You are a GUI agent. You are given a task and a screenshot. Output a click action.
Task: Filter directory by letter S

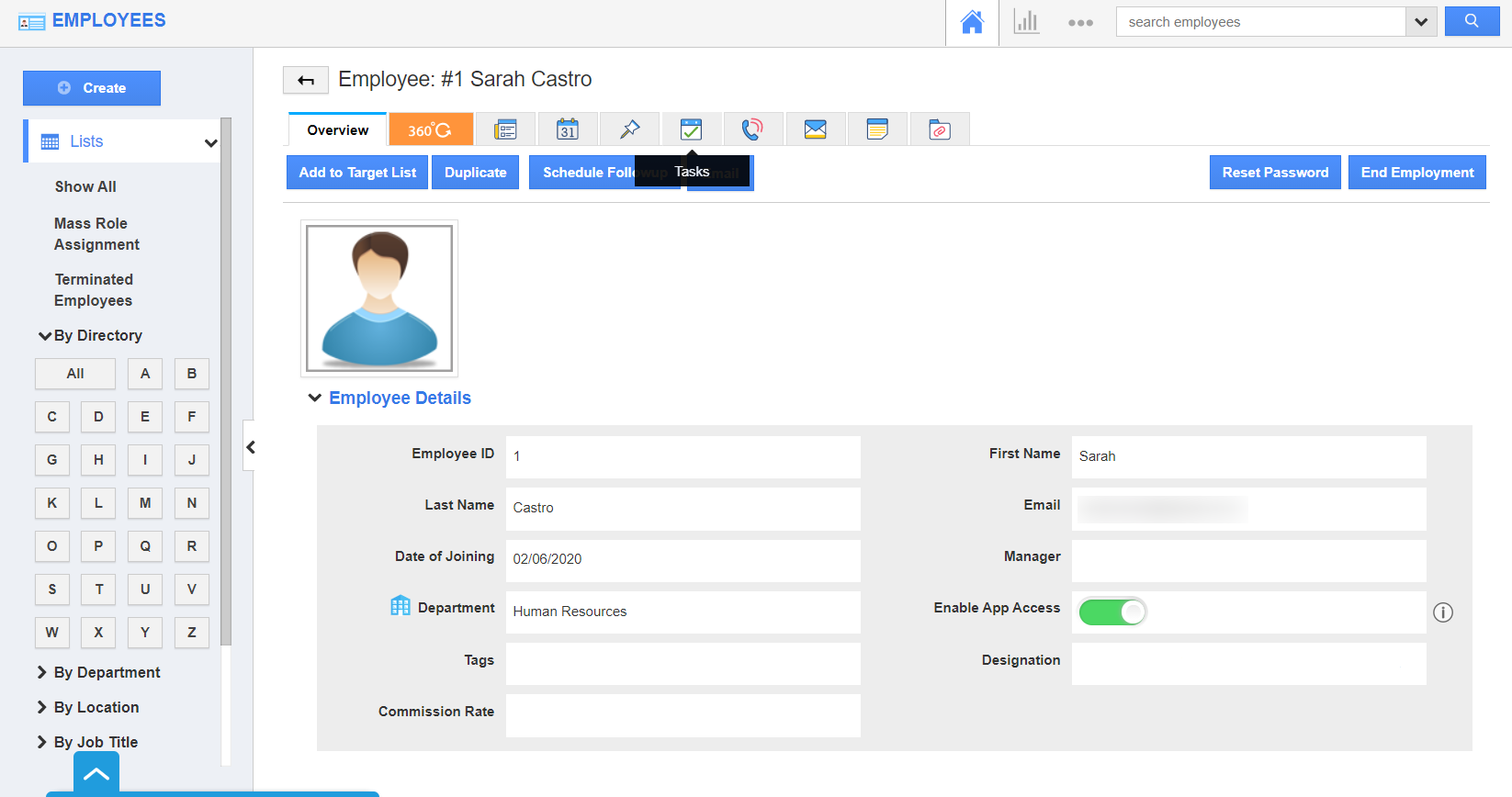pos(52,589)
